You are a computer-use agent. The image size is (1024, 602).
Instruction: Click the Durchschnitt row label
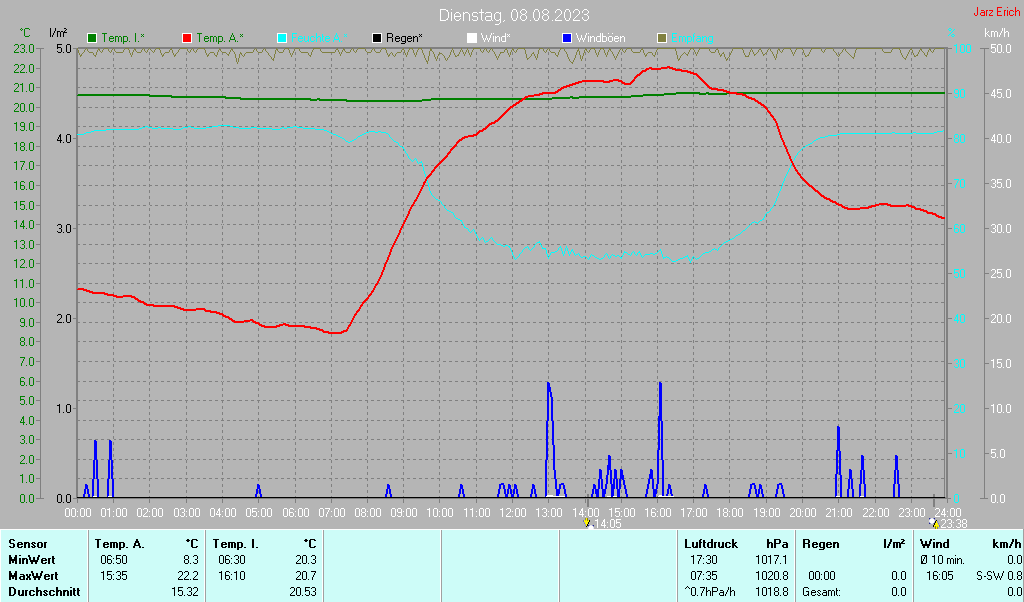39,592
